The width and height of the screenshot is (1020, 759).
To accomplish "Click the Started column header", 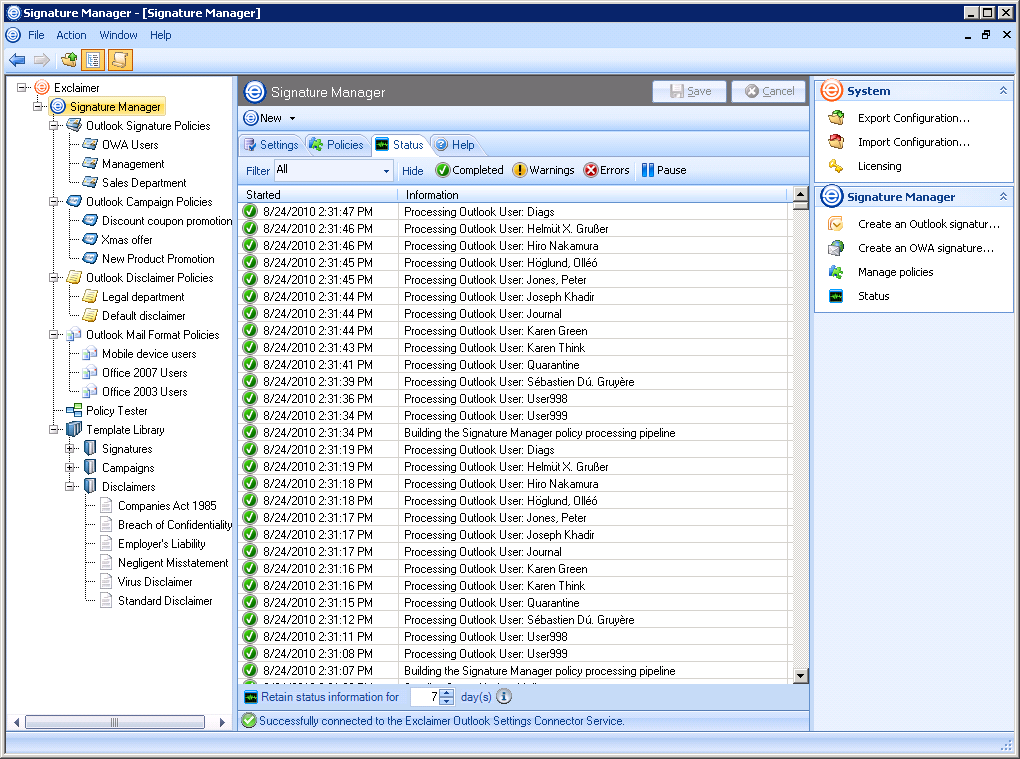I will (318, 194).
